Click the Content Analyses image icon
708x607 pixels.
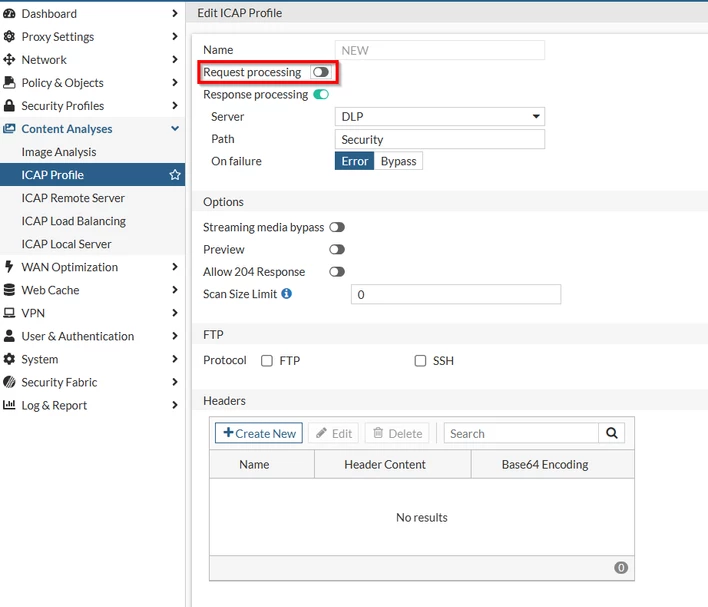[x=9, y=129]
